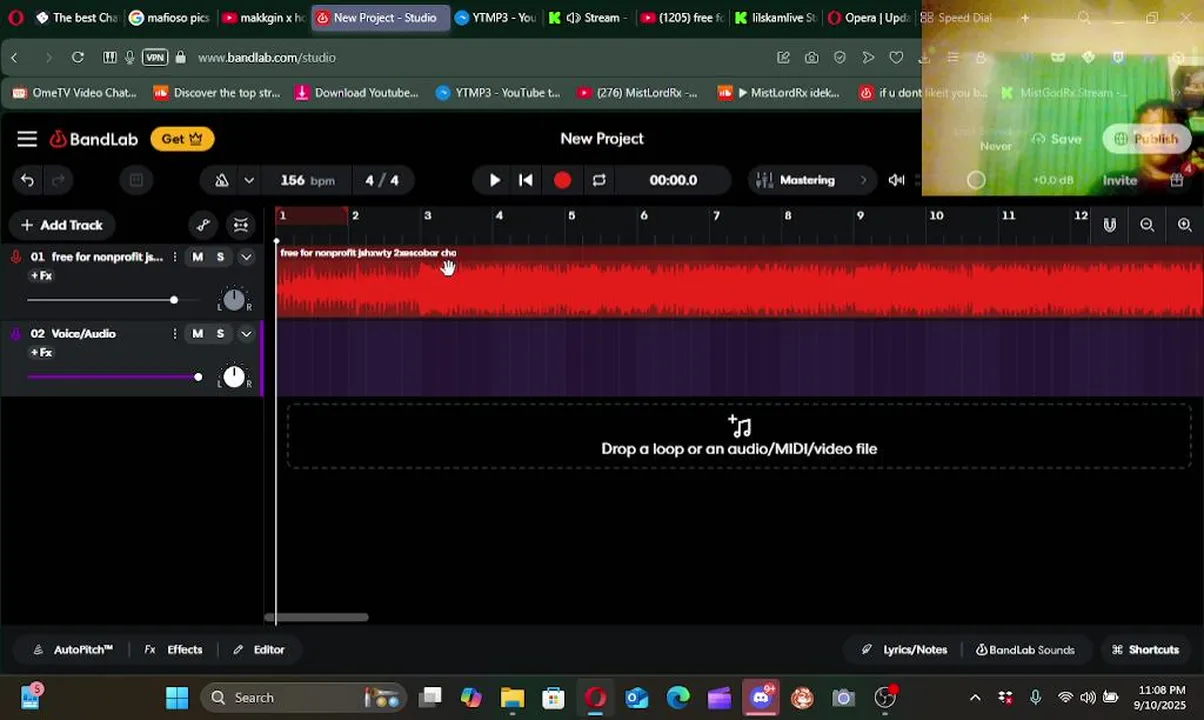The width and height of the screenshot is (1204, 720).
Task: Open the OmeTV Video Chat bookmark
Action: (x=74, y=93)
